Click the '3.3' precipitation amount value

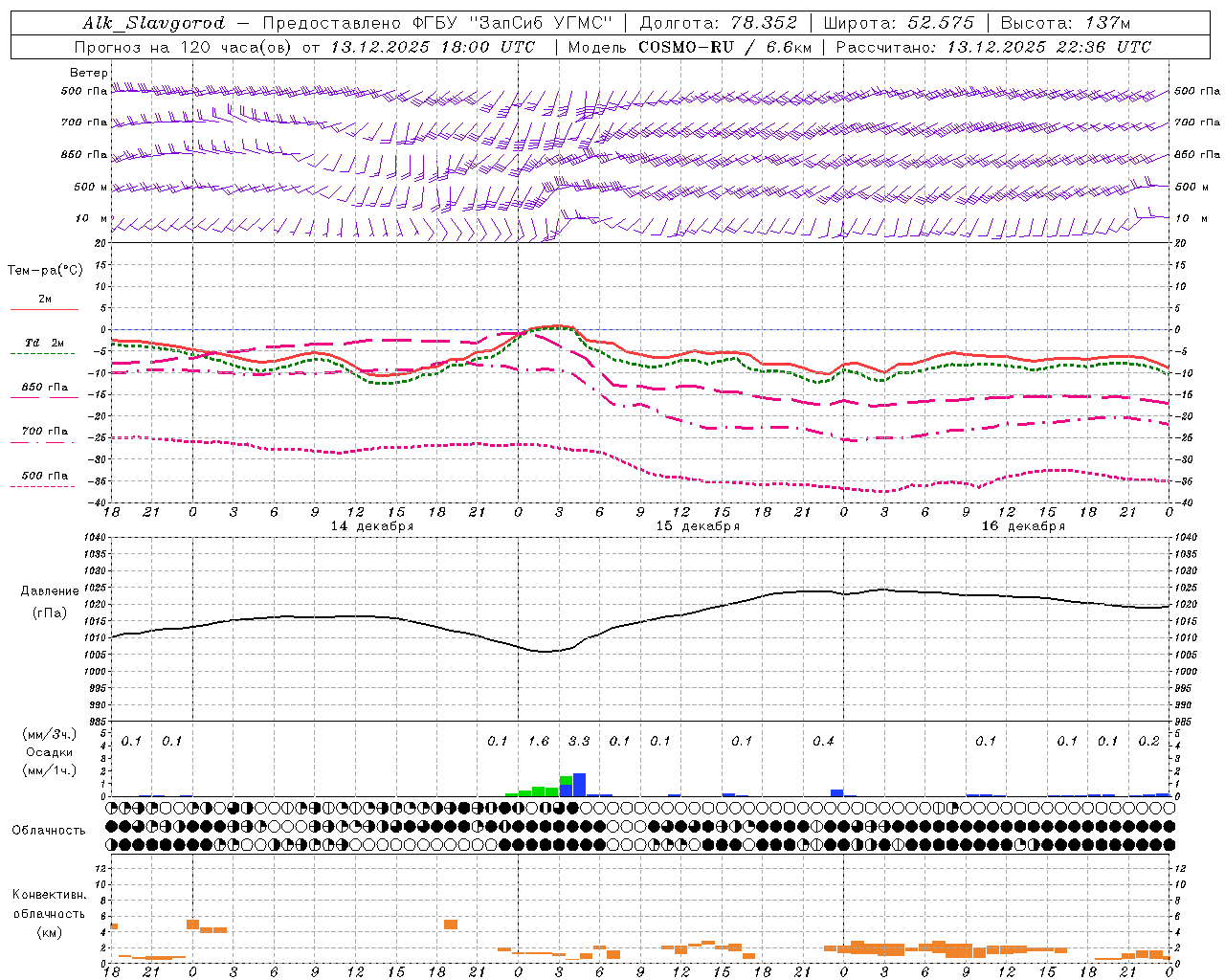[x=579, y=742]
